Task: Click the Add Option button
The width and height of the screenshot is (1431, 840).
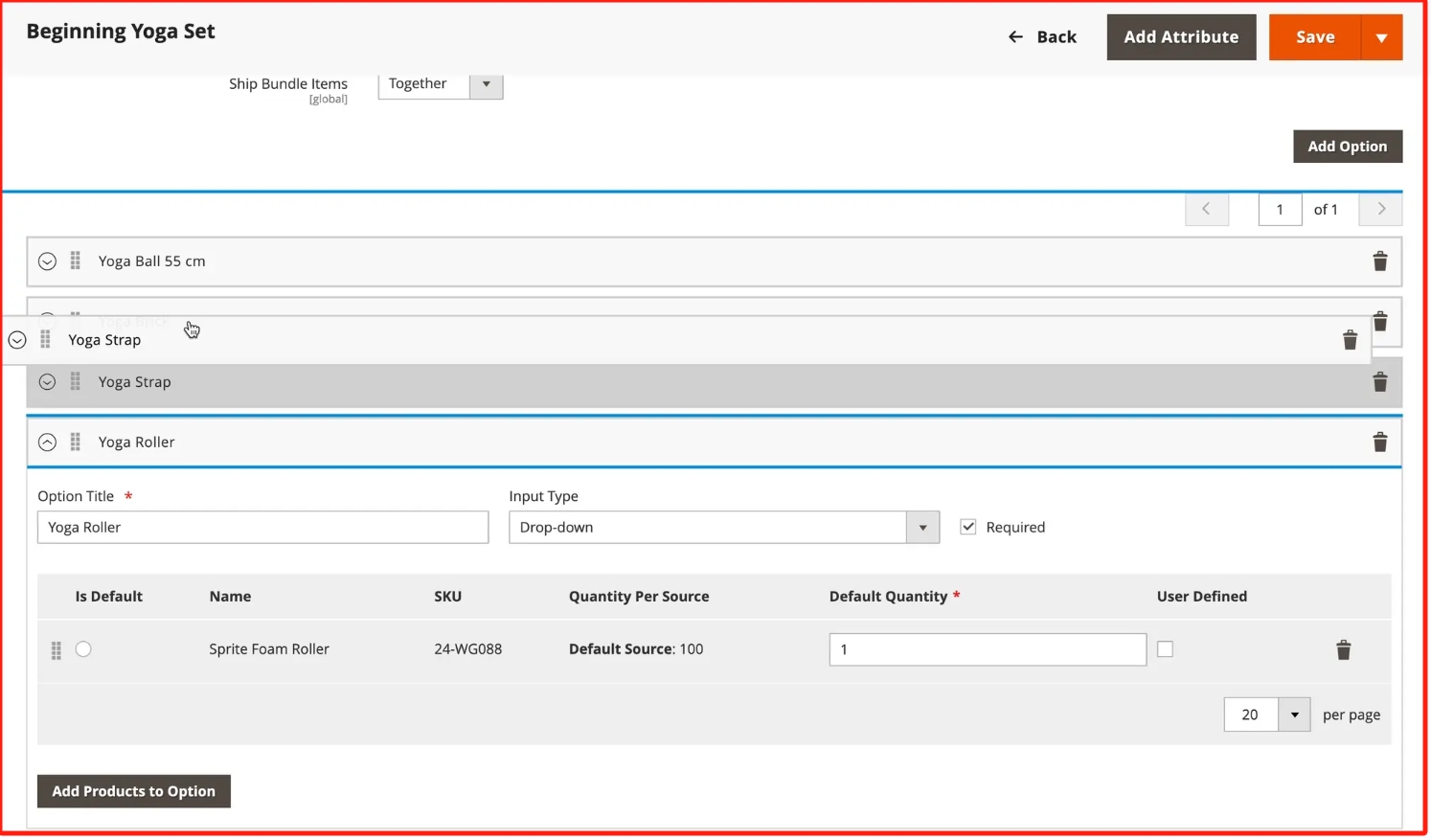Action: [x=1347, y=147]
